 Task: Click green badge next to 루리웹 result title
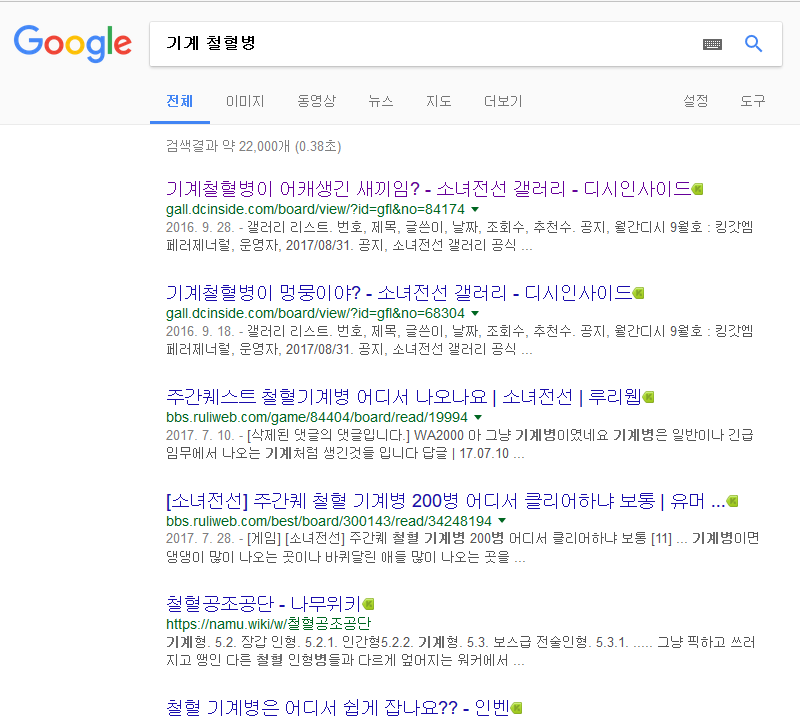[x=648, y=397]
